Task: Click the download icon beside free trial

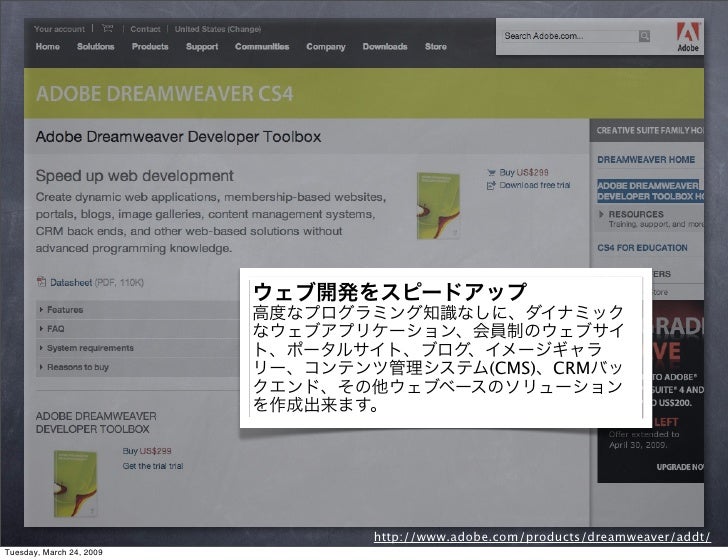Action: (x=491, y=185)
